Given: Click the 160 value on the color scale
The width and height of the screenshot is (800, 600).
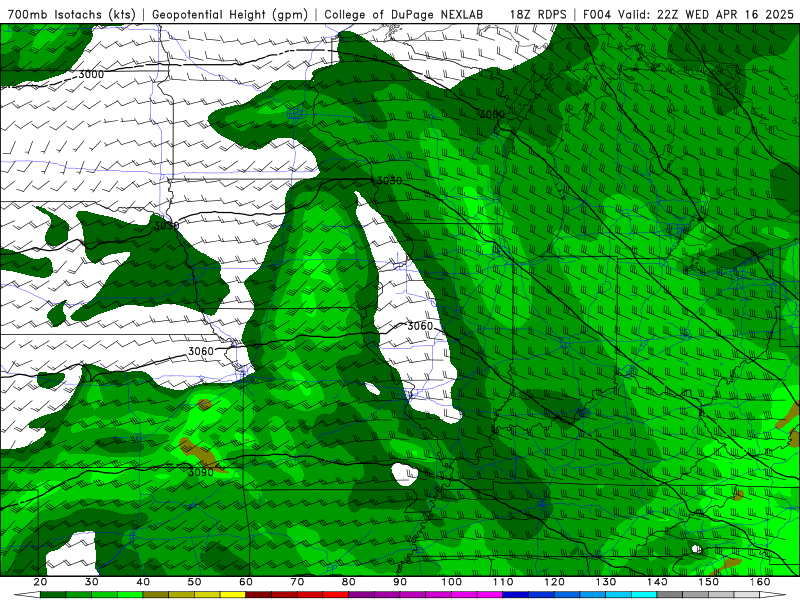Looking at the screenshot, I should (x=760, y=582).
